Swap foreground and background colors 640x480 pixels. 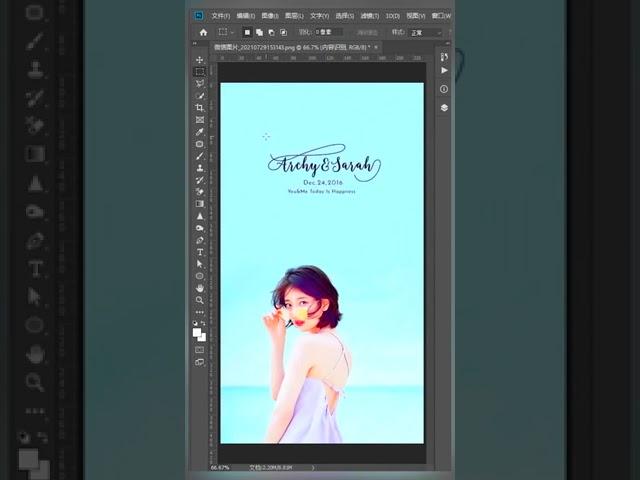tap(203, 323)
